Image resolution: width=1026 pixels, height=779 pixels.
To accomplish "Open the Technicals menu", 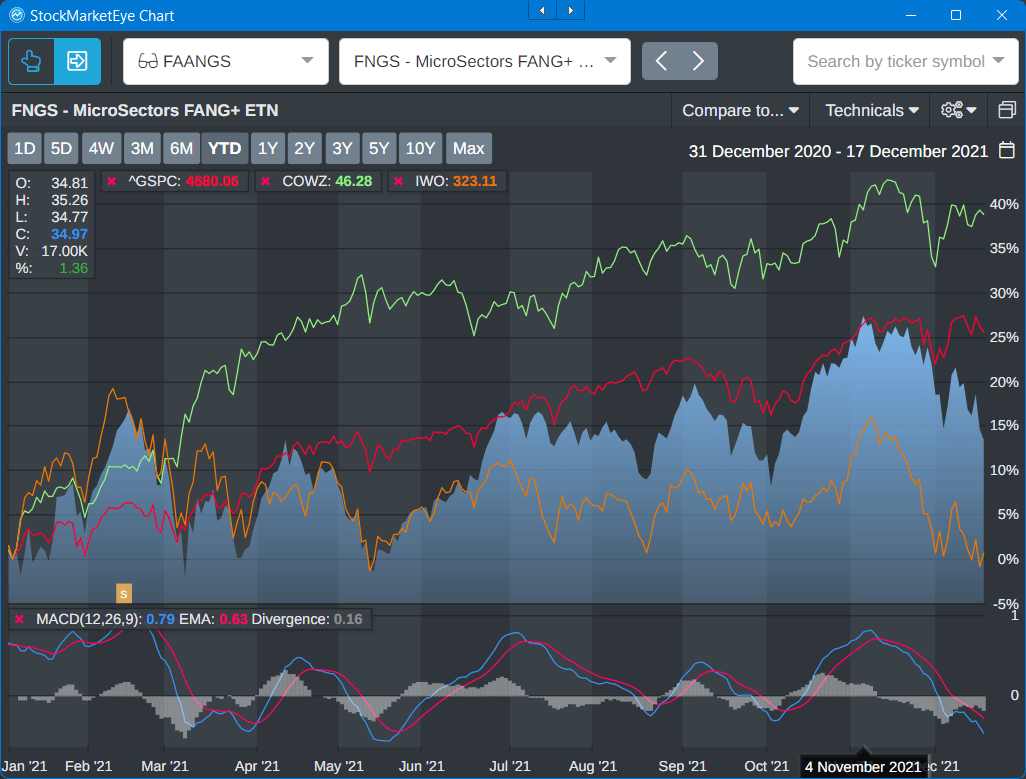I will pos(872,111).
